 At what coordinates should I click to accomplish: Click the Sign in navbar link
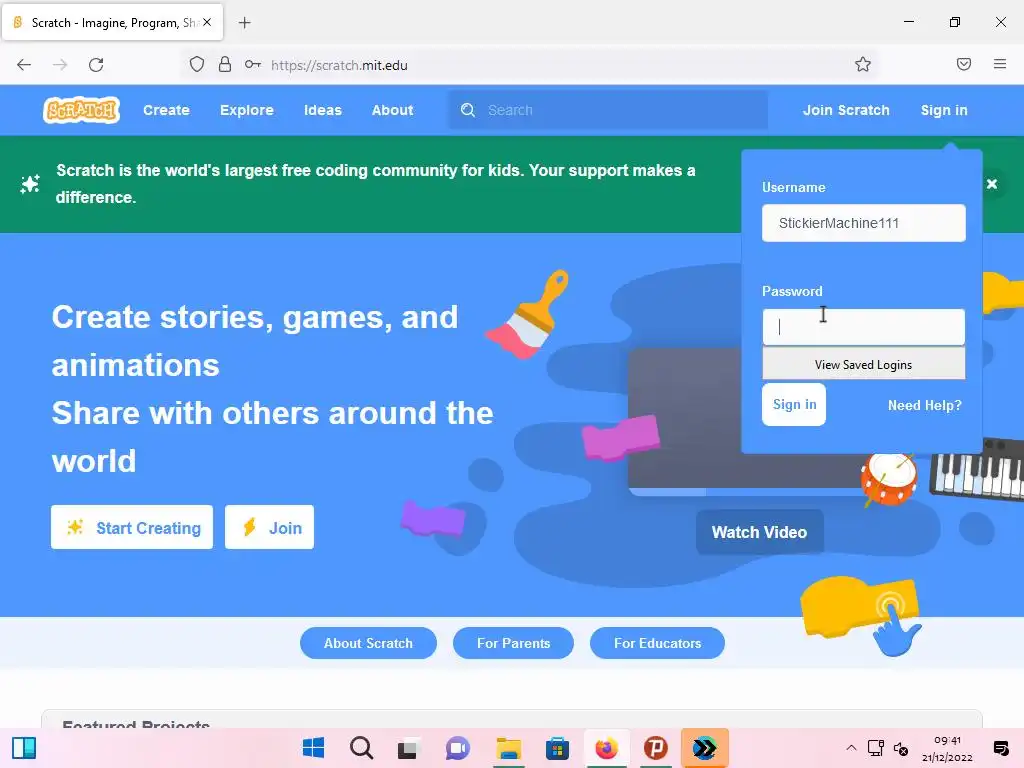944,110
